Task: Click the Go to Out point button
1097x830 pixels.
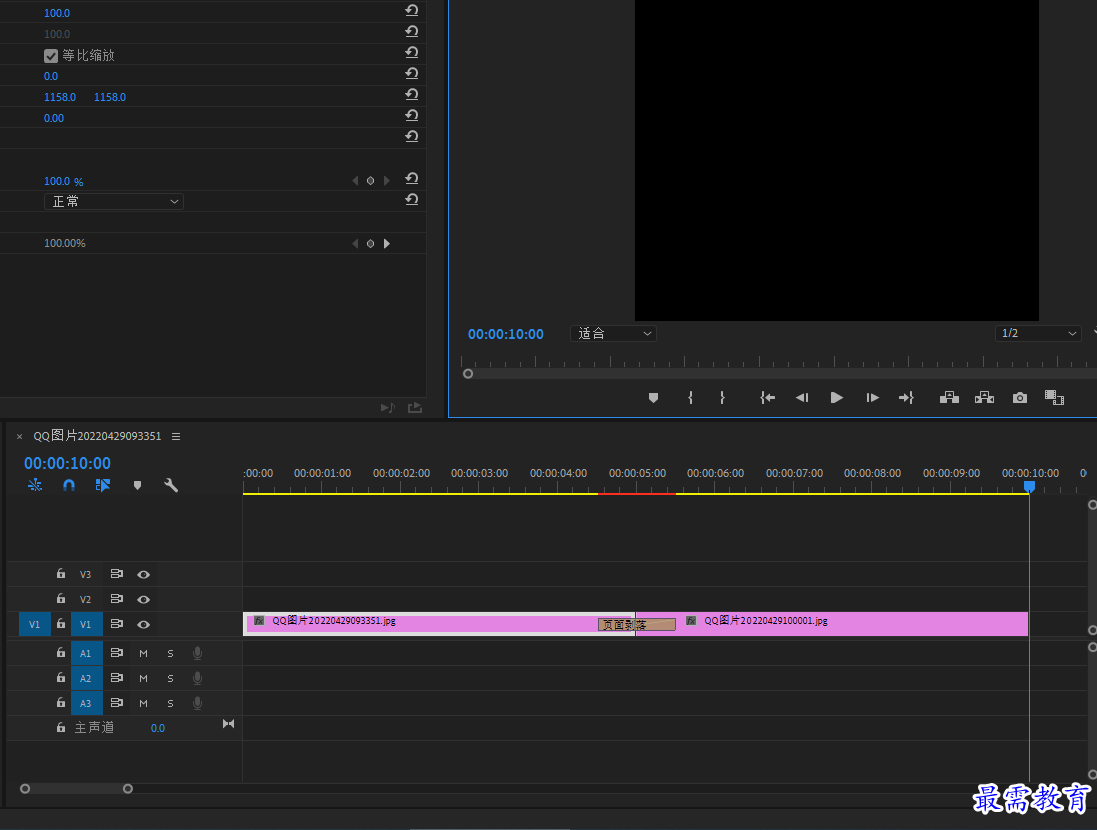Action: pyautogui.click(x=906, y=398)
